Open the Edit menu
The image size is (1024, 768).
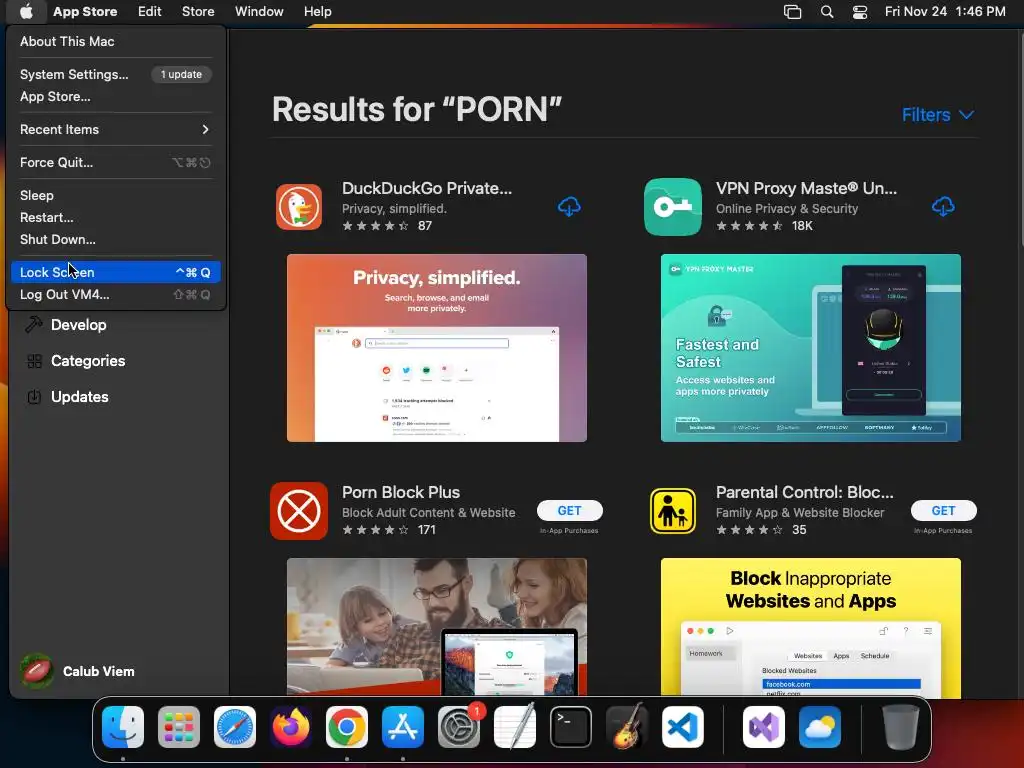pyautogui.click(x=150, y=12)
